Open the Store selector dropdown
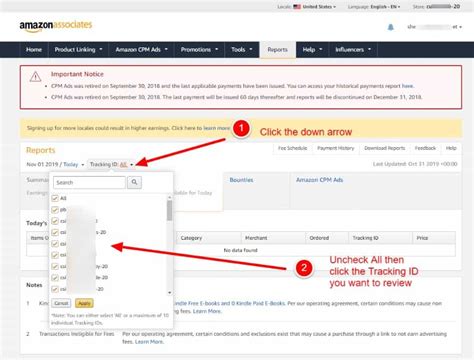 [x=436, y=6]
